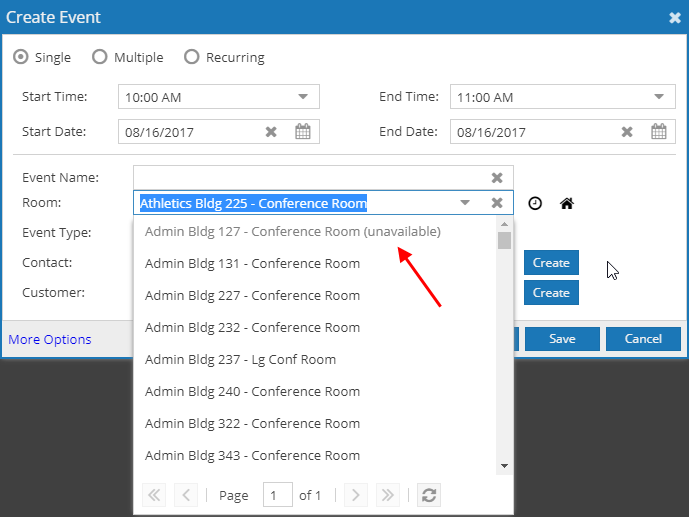Open the End Date calendar picker
The width and height of the screenshot is (689, 517).
click(659, 131)
